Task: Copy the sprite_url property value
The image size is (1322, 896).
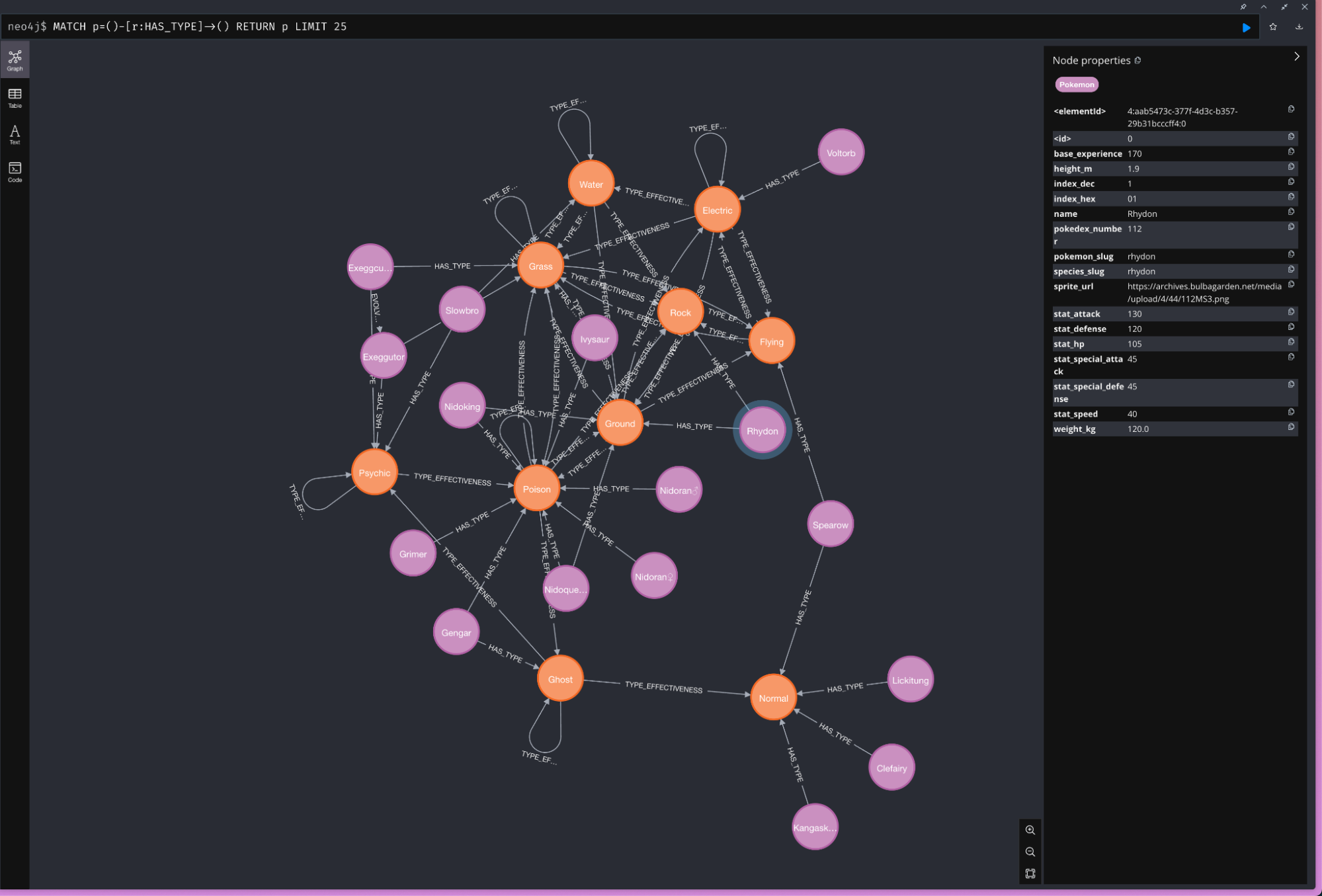Action: [1291, 284]
